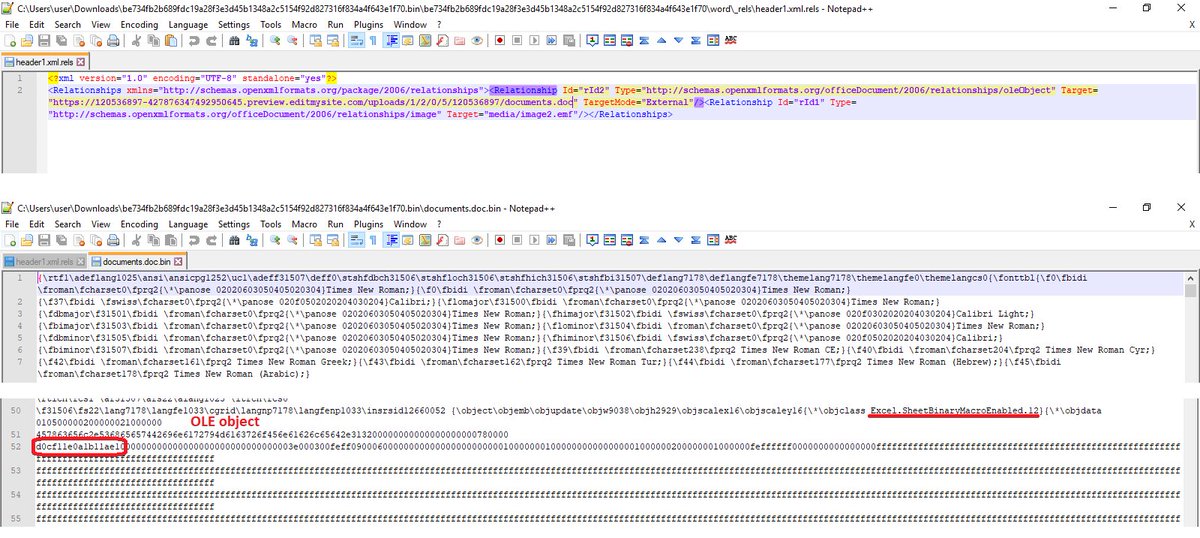The image size is (1200, 538).
Task: Click Zoom In icon in top Notepad++ window
Action: 275,41
